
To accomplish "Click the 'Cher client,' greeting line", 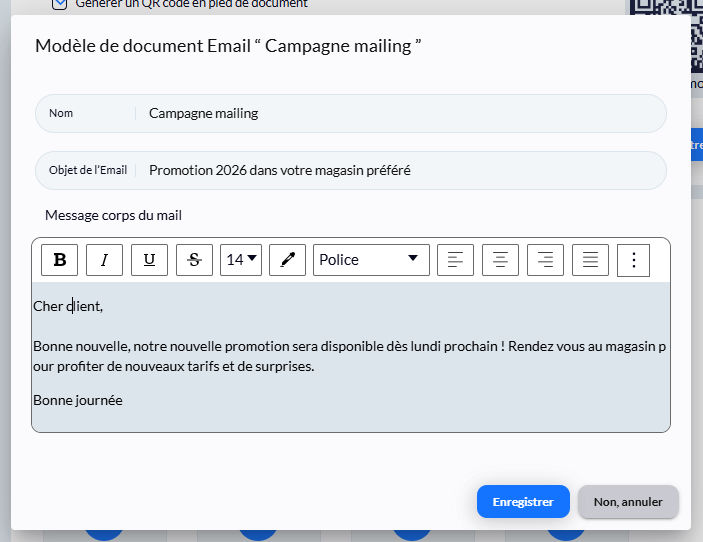I will [68, 306].
